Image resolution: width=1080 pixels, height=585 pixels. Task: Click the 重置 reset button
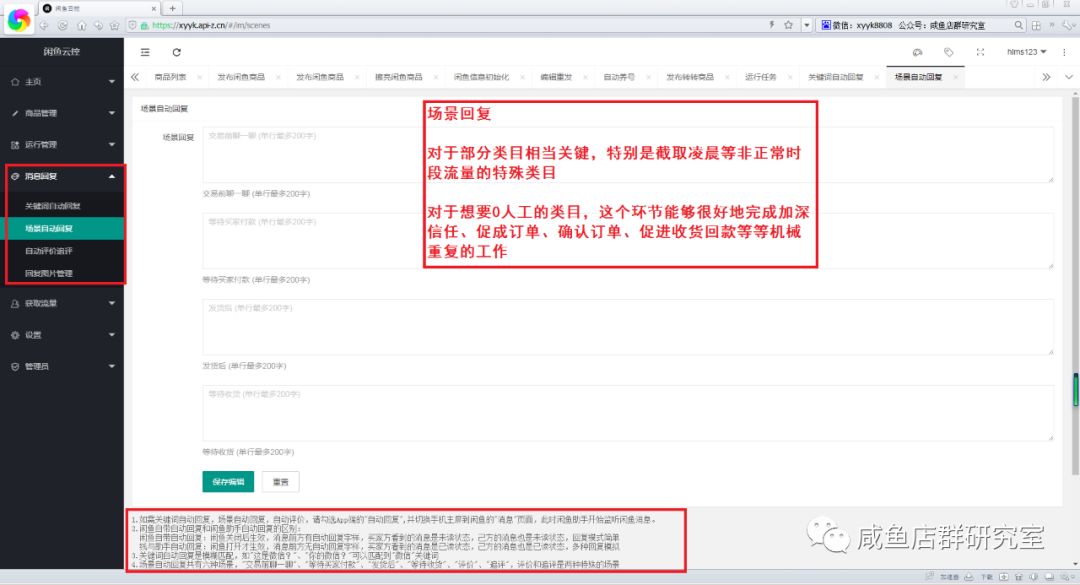[x=281, y=481]
